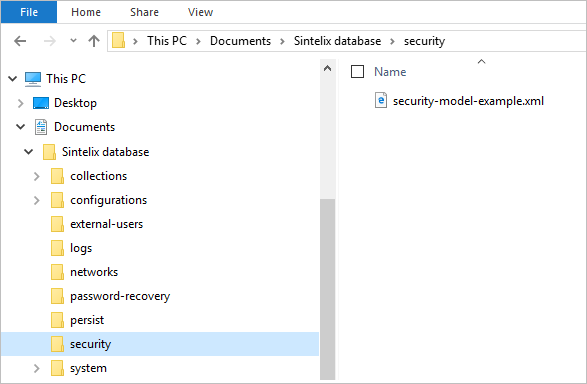The image size is (587, 384).
Task: Collapse the Sintelix database node
Action: point(28,152)
